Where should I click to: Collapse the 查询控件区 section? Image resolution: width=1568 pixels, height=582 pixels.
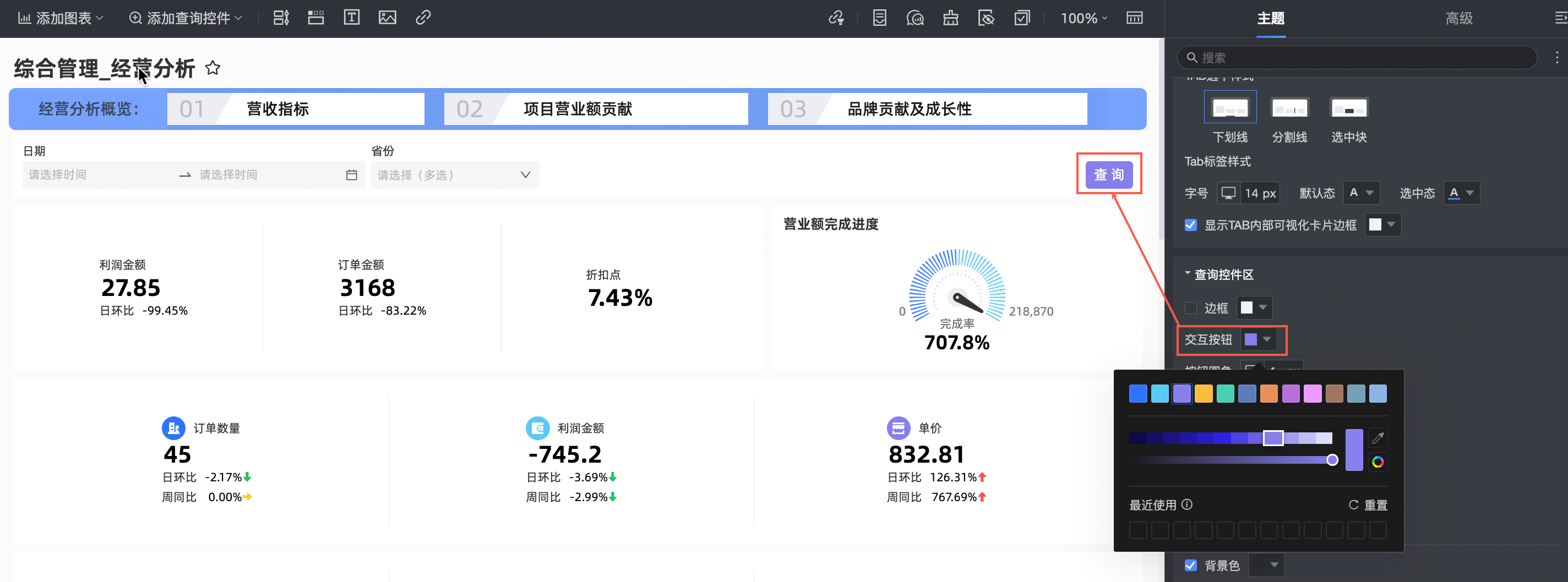[x=1187, y=273]
